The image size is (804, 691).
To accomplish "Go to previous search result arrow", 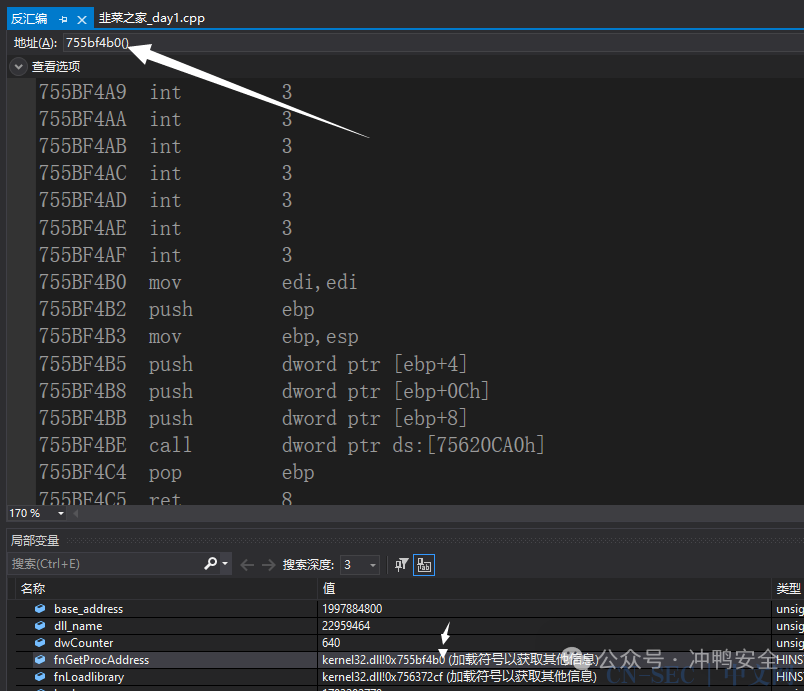I will pos(247,565).
